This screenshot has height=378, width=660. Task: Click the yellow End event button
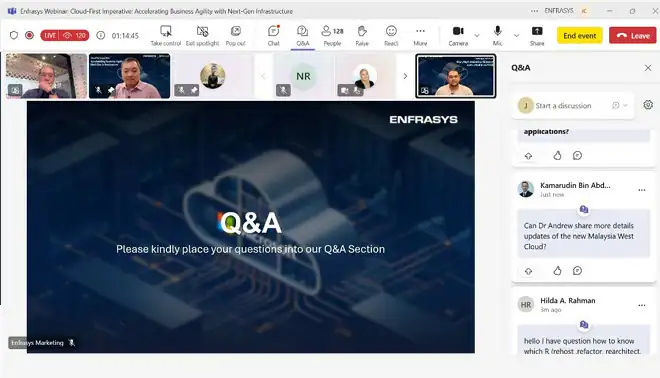(x=580, y=36)
